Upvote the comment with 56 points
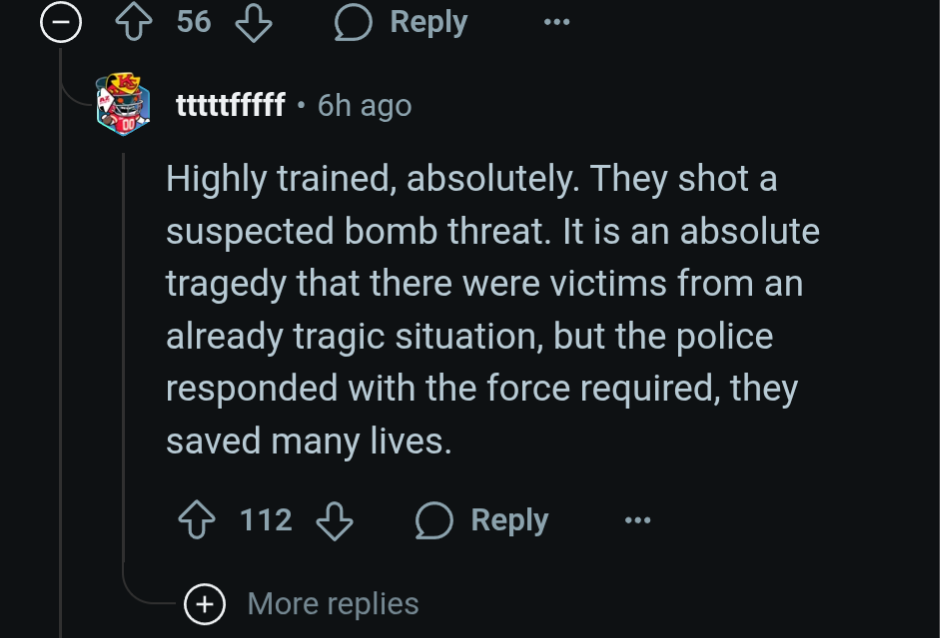 tap(133, 22)
